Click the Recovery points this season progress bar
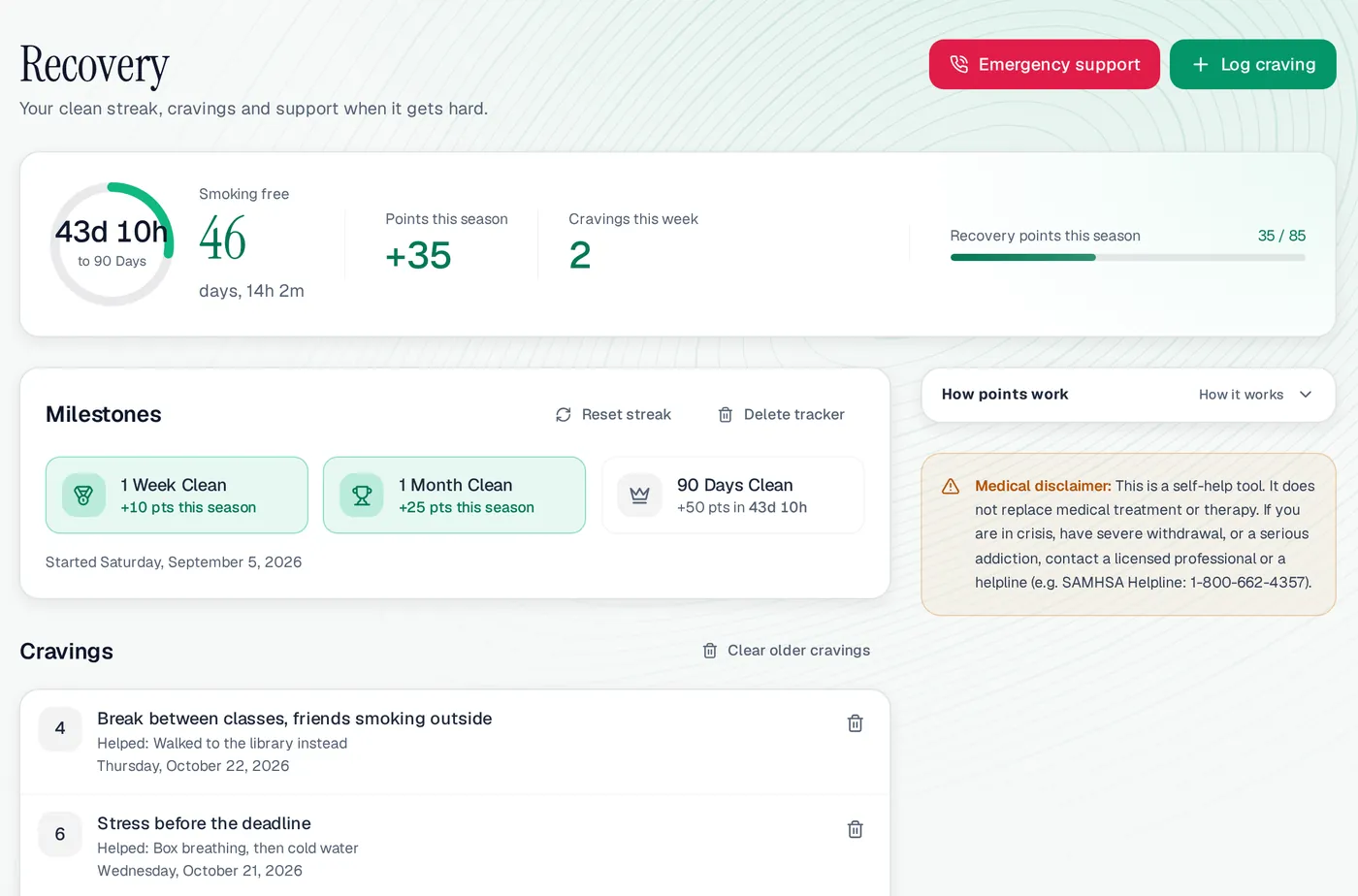This screenshot has height=896, width=1358. click(x=1127, y=258)
